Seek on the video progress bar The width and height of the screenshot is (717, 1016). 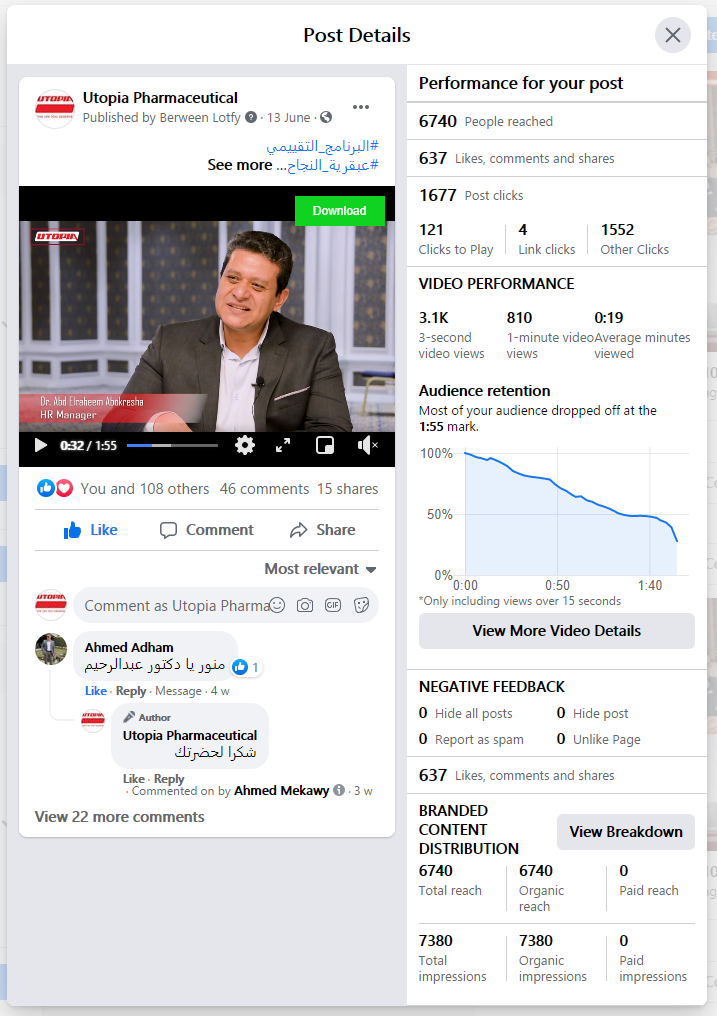point(172,445)
